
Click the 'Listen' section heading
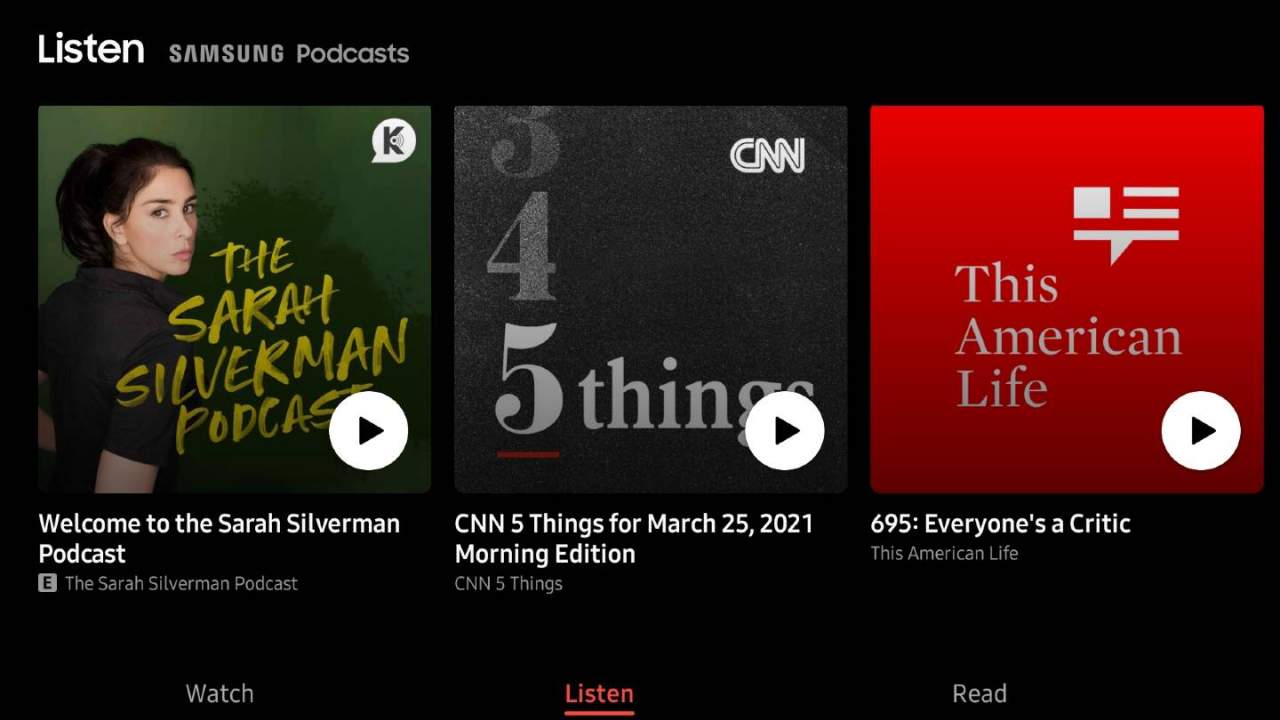91,48
